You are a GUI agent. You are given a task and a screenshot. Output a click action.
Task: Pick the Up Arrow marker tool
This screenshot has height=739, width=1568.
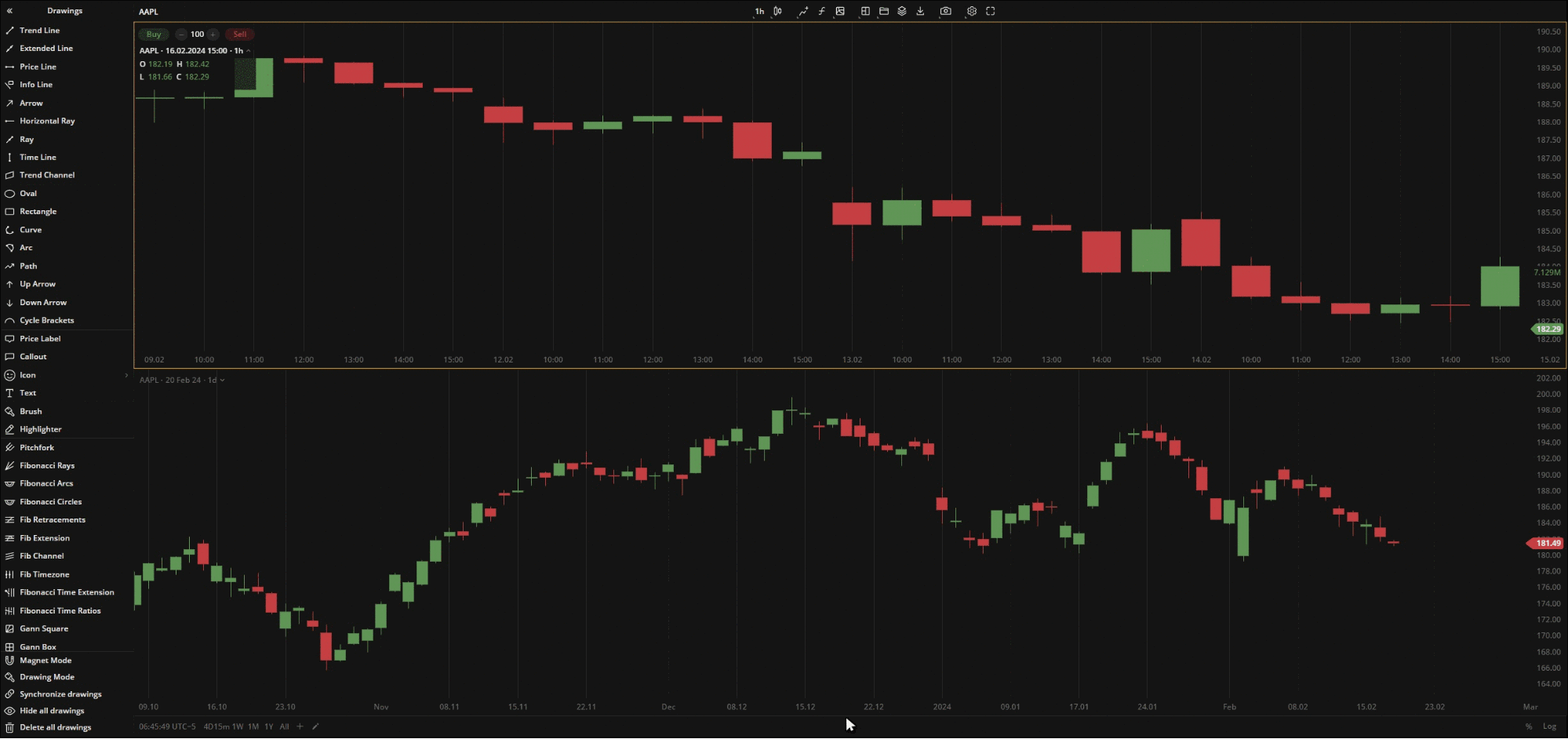[x=38, y=285]
